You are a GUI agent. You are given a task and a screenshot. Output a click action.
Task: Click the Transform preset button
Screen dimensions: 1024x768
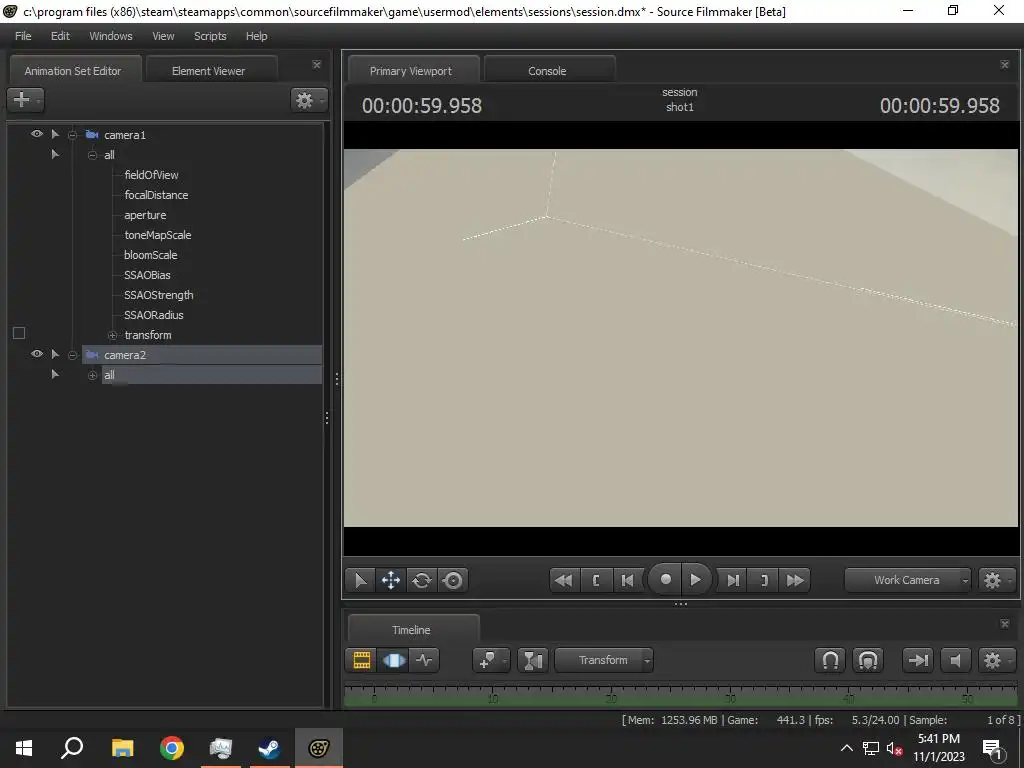[603, 660]
